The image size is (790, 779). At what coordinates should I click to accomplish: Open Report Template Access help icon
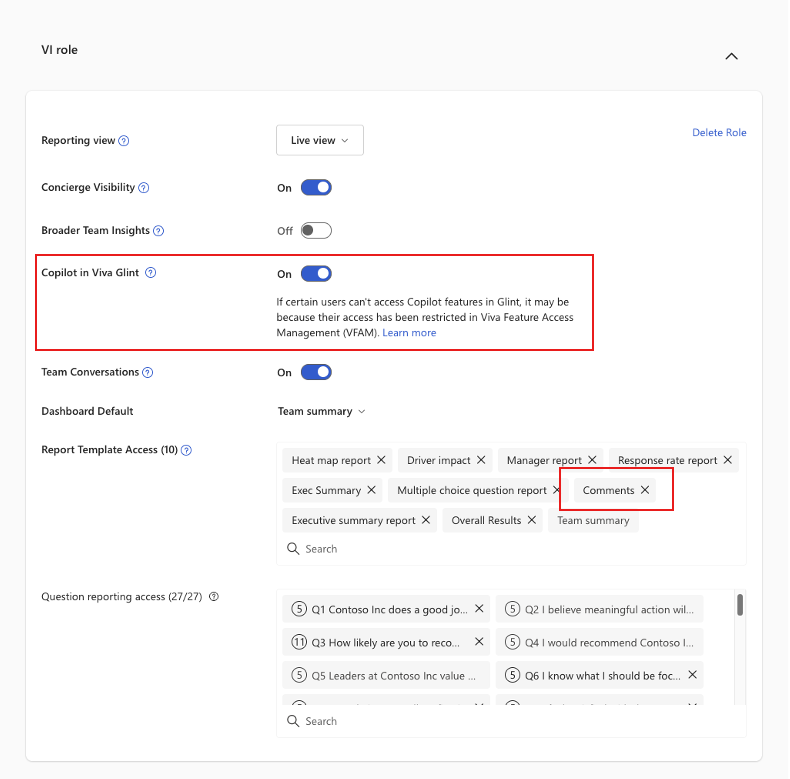pos(186,450)
